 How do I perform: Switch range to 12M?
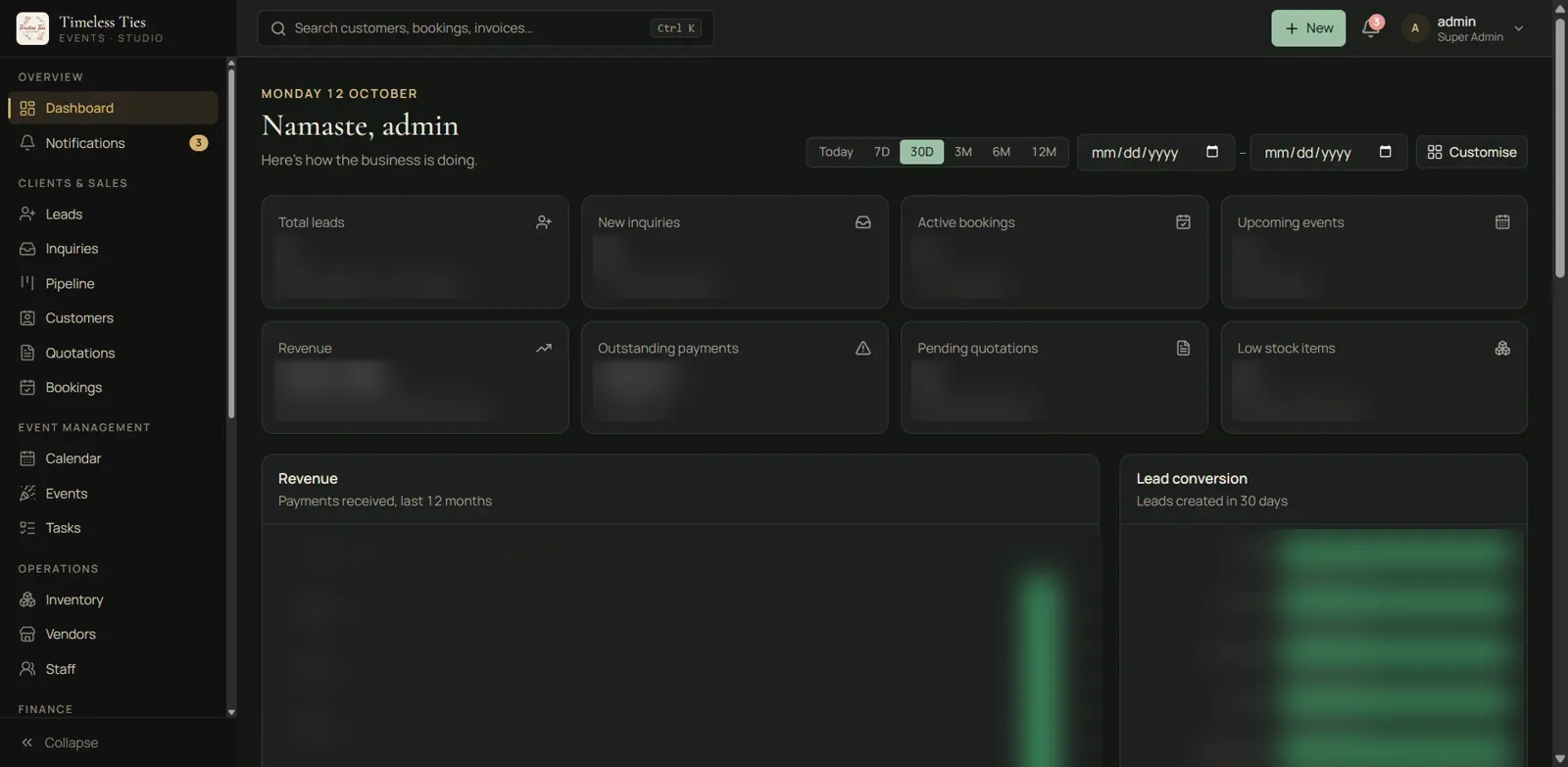(x=1044, y=152)
